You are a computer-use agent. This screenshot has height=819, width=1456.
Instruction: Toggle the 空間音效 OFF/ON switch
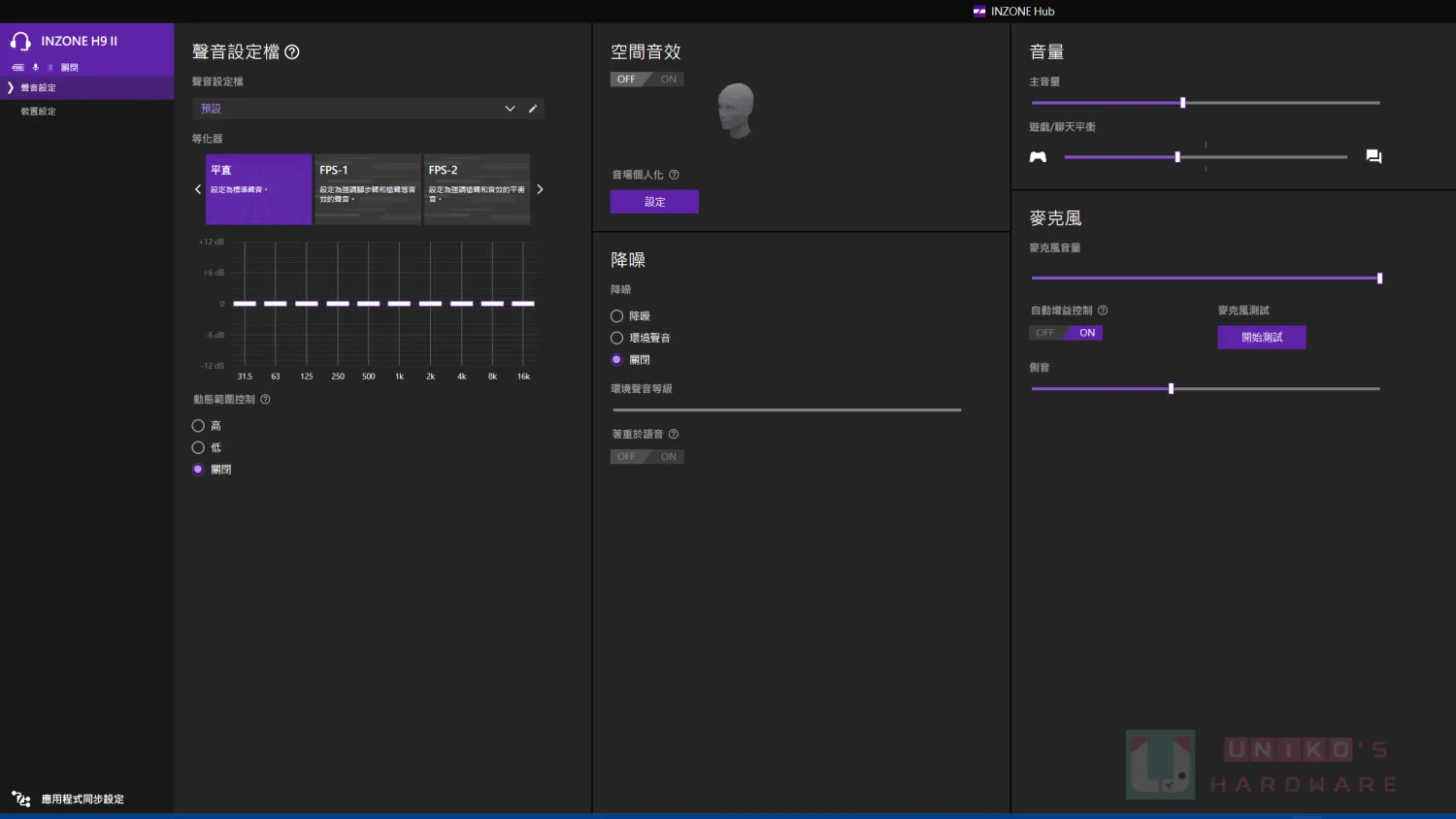[647, 80]
